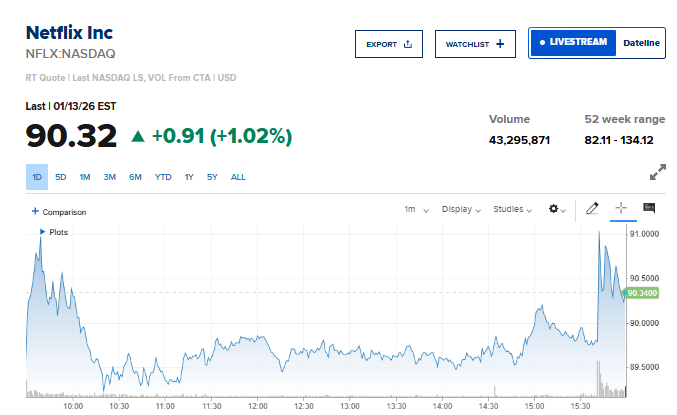Screen dimensions: 677x415
Task: Select the pencil drawing tool
Action: click(x=592, y=209)
